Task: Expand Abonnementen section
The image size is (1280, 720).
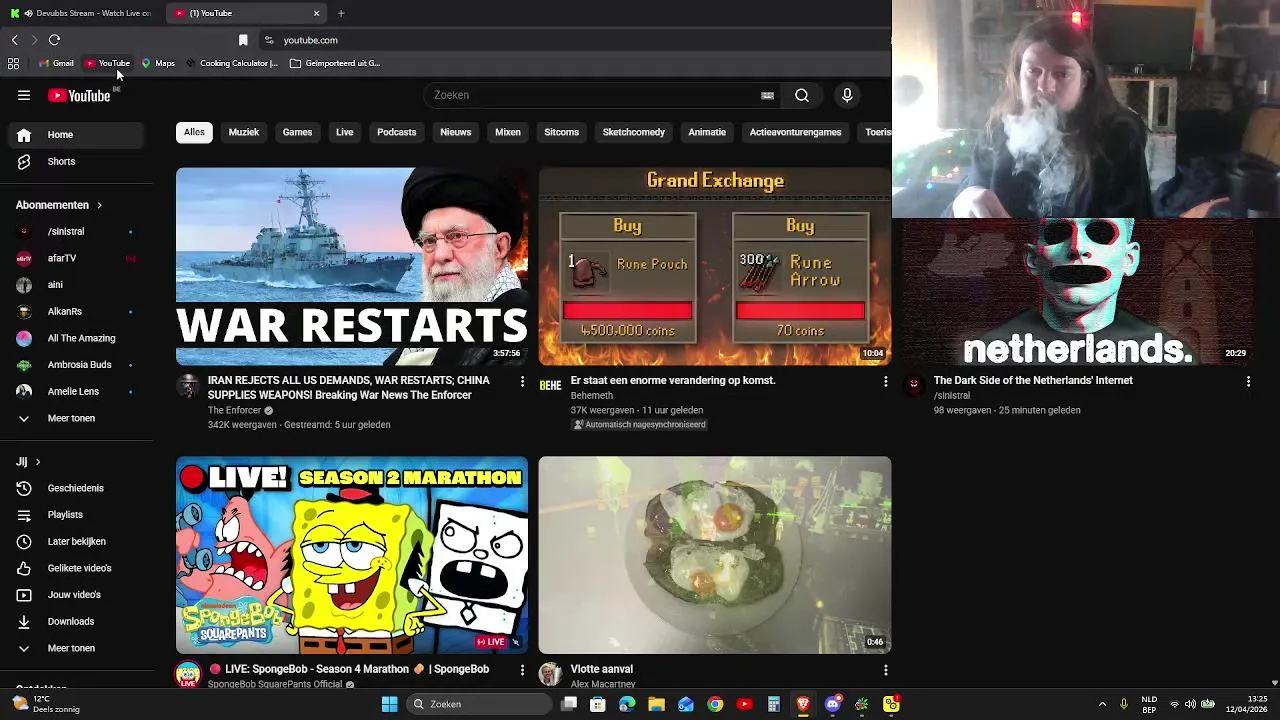Action: (x=60, y=205)
